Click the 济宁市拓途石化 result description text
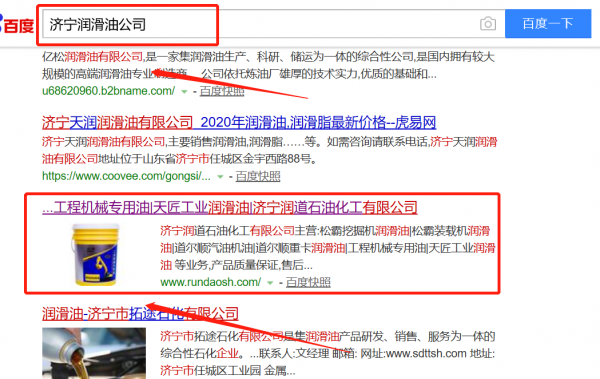The height and width of the screenshot is (379, 600). [328, 353]
